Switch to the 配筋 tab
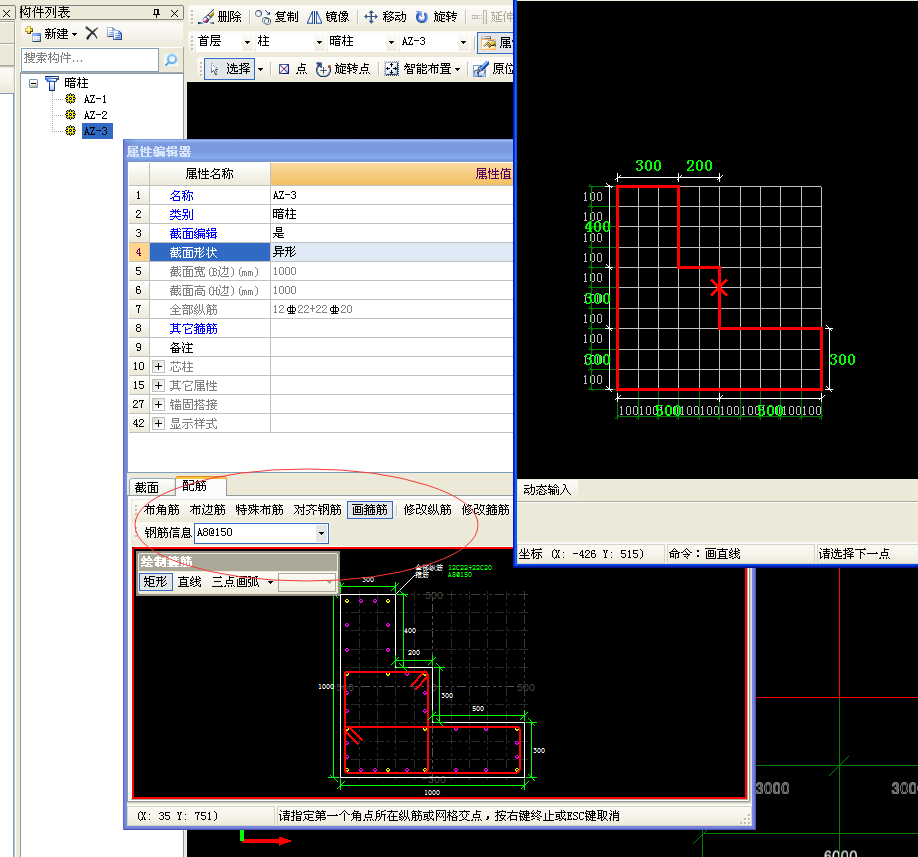Viewport: 918px width, 857px height. click(x=194, y=485)
